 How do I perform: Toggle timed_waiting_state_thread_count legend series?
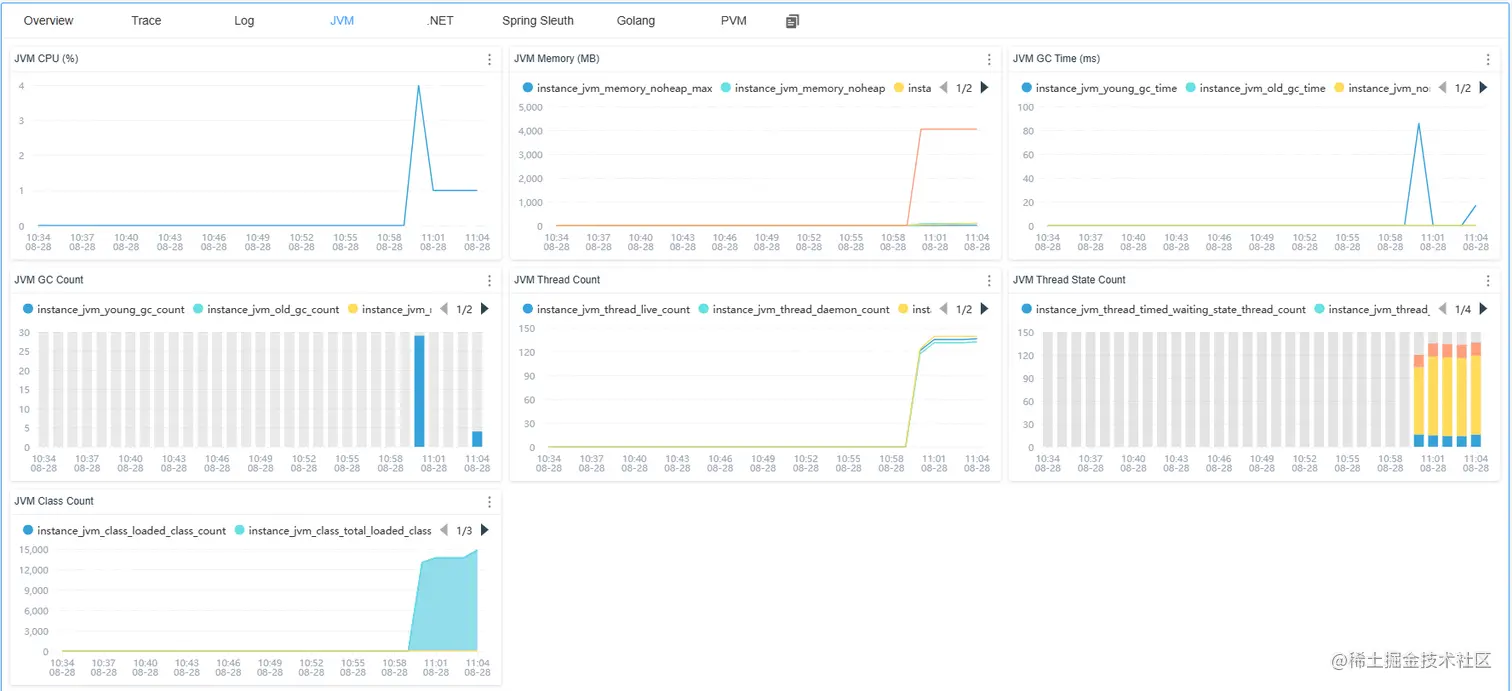1163,309
